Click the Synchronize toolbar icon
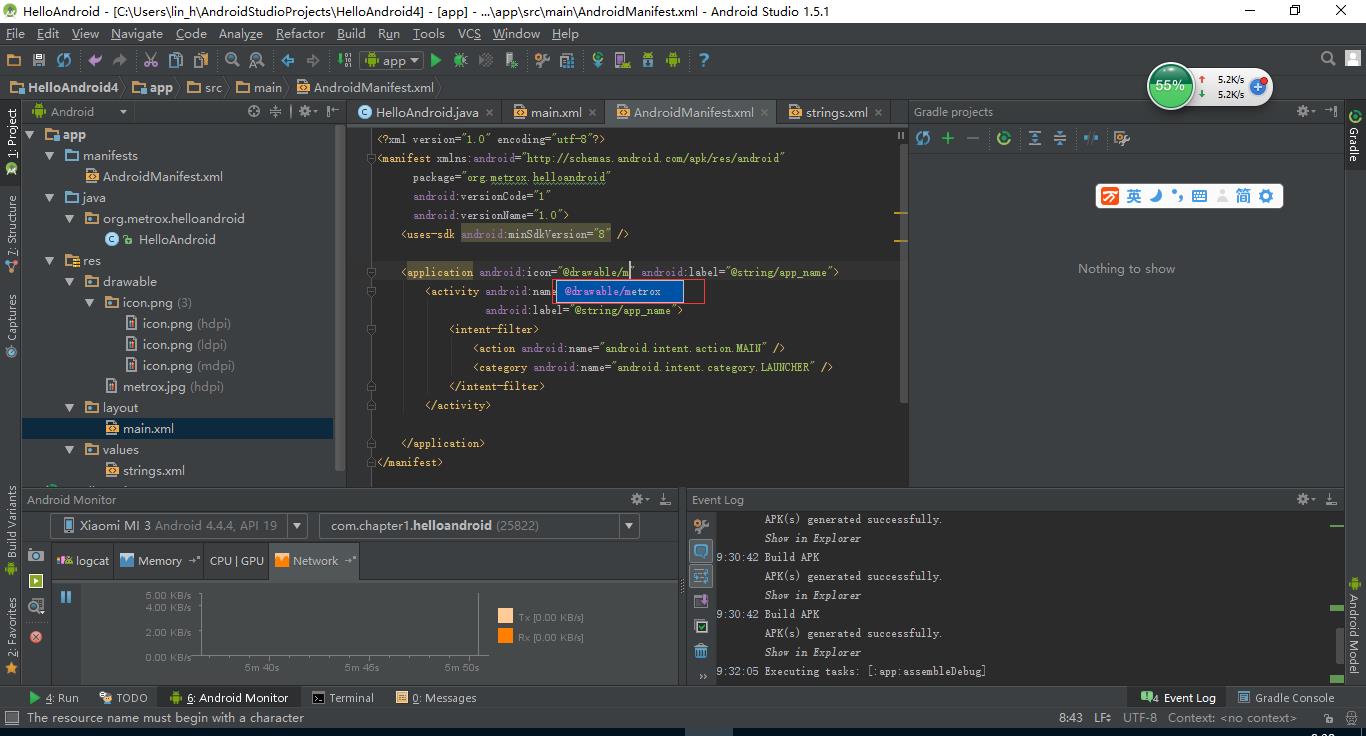Screen dimensions: 1366x736 click(x=64, y=60)
